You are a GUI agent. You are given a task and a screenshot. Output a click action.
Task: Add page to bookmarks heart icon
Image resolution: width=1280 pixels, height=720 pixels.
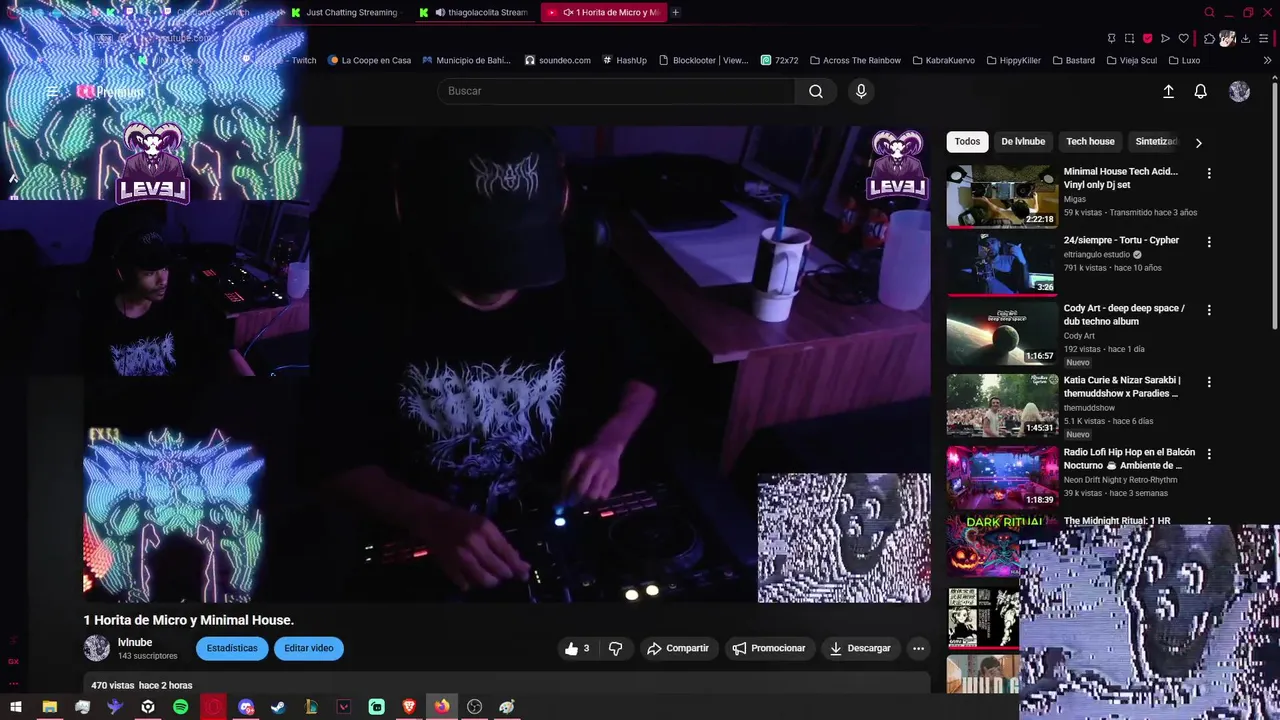click(1183, 38)
